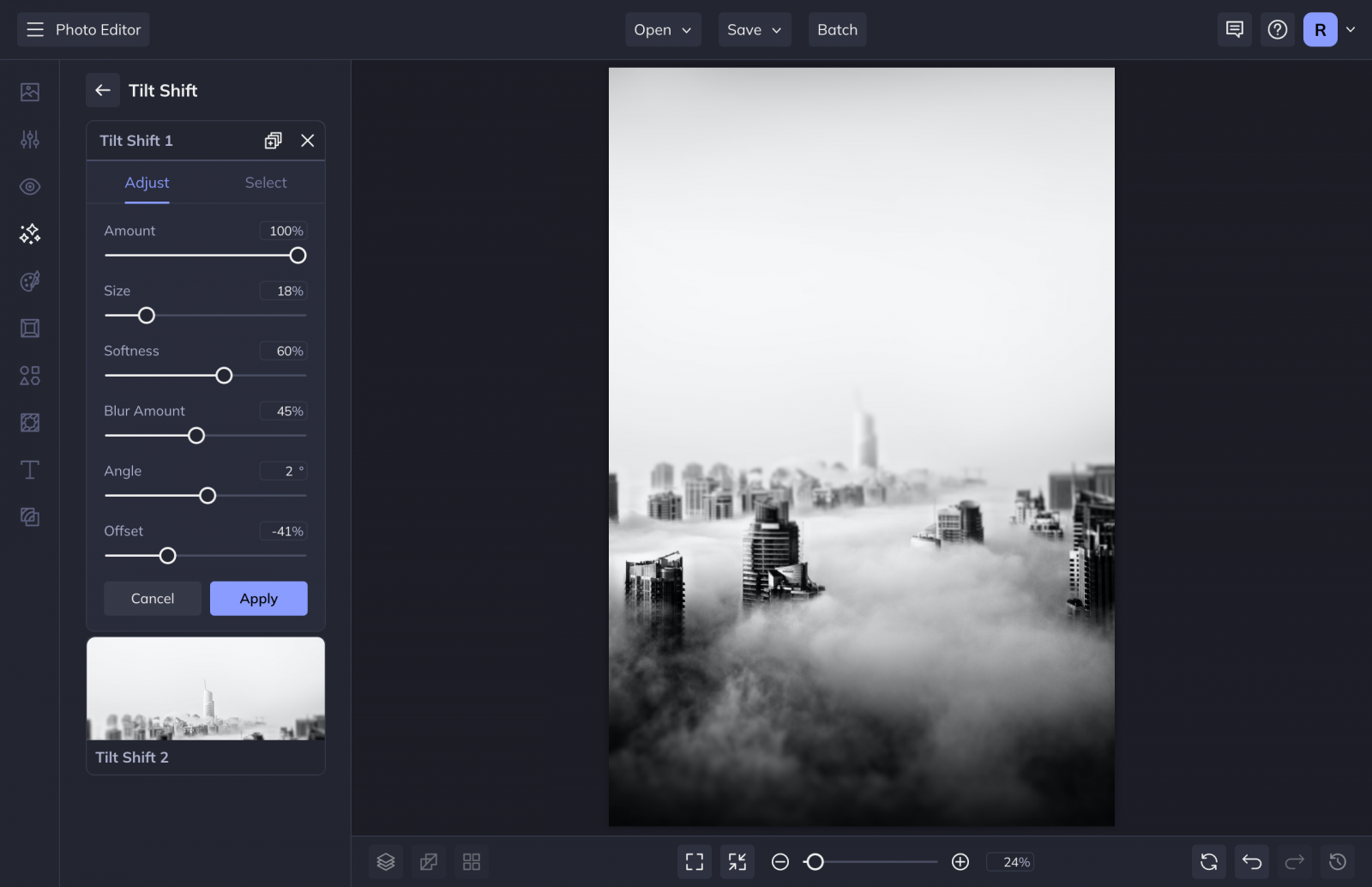Switch to the Adjust tab
The height and width of the screenshot is (887, 1372).
(147, 182)
